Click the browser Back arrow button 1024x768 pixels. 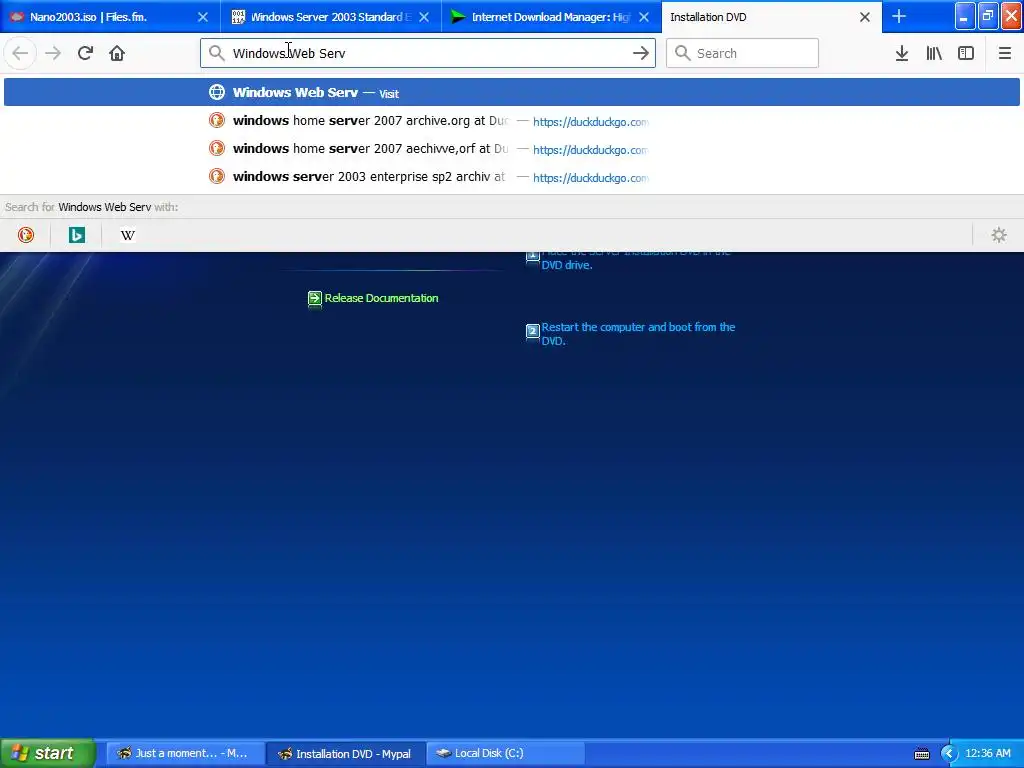(x=20, y=53)
